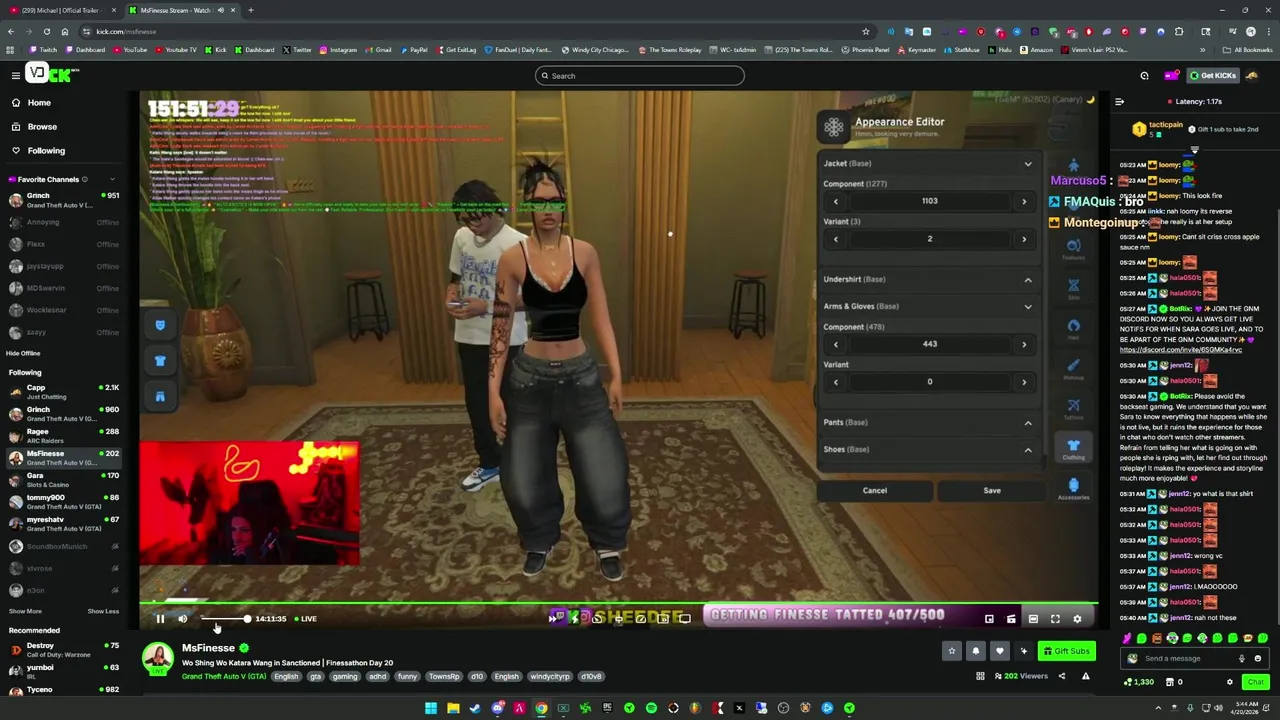Image resolution: width=1280 pixels, height=720 pixels.
Task: Toggle the star favorite channel button
Action: 951,651
